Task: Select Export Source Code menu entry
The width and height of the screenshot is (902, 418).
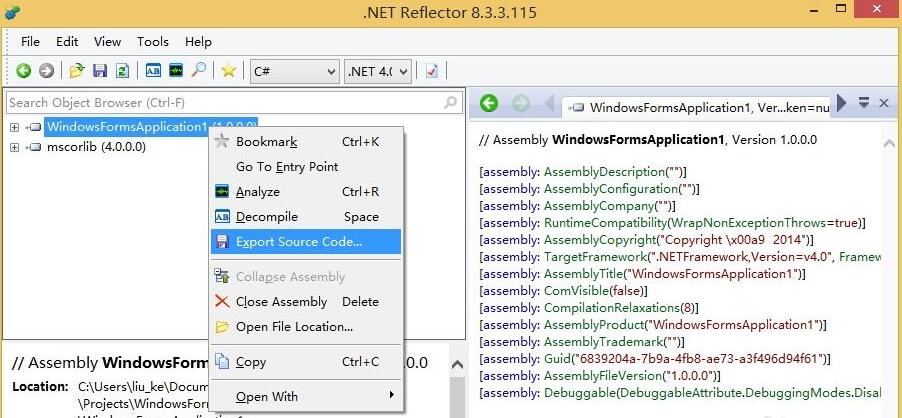Action: pos(306,241)
